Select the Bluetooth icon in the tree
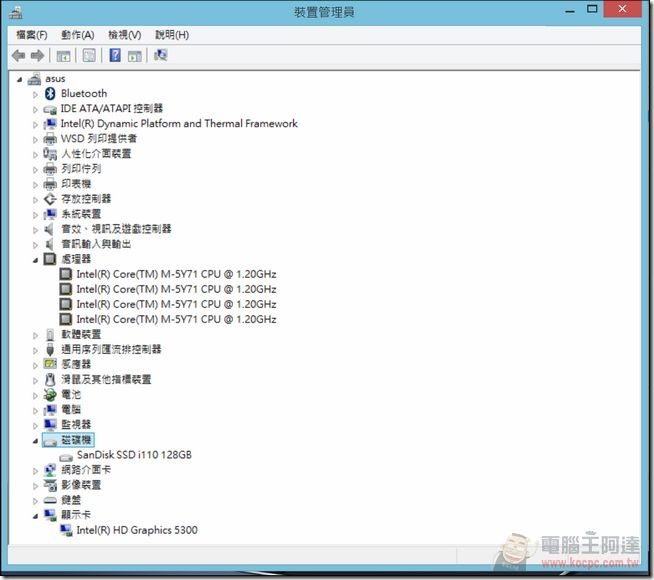Viewport: 654px width, 580px height. (x=50, y=93)
